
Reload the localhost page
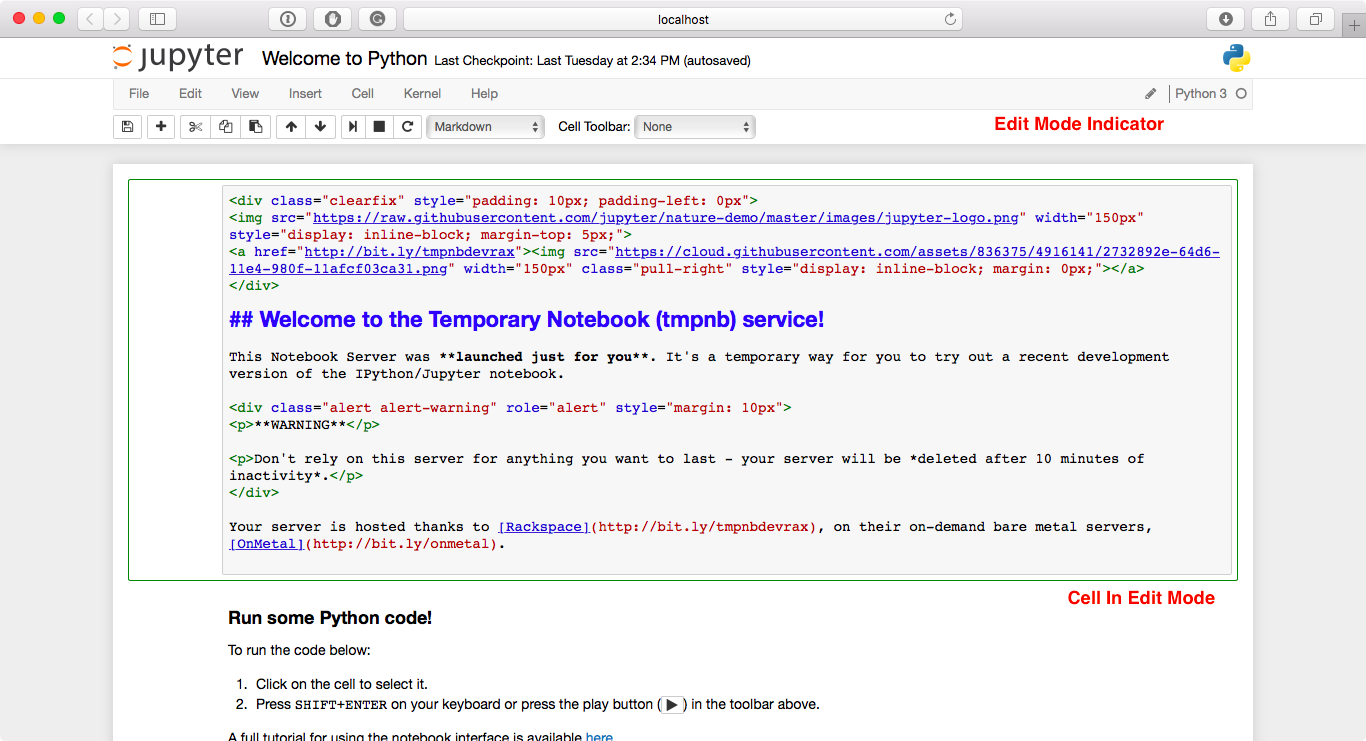tap(950, 19)
